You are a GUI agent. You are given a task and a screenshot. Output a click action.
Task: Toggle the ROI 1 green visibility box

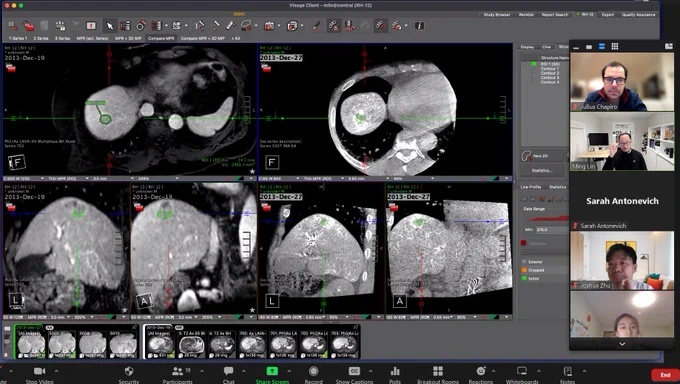[534, 64]
